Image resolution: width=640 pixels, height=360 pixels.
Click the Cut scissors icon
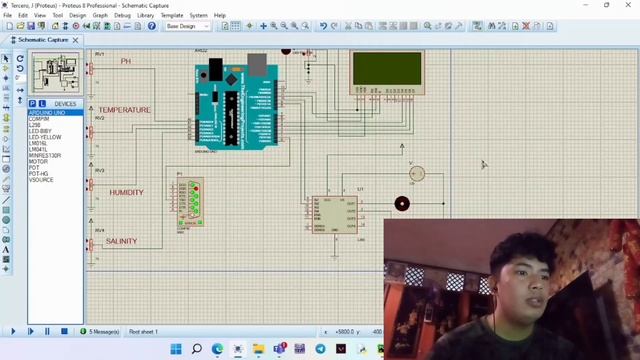pos(348,26)
